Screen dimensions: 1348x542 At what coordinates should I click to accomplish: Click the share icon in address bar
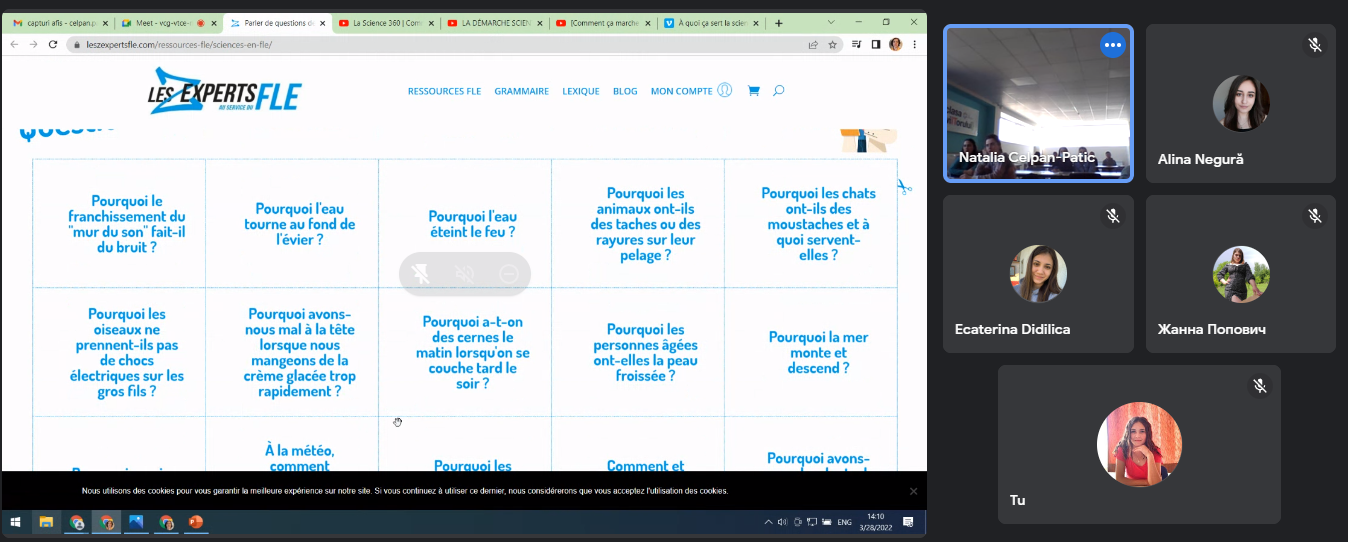pyautogui.click(x=813, y=44)
